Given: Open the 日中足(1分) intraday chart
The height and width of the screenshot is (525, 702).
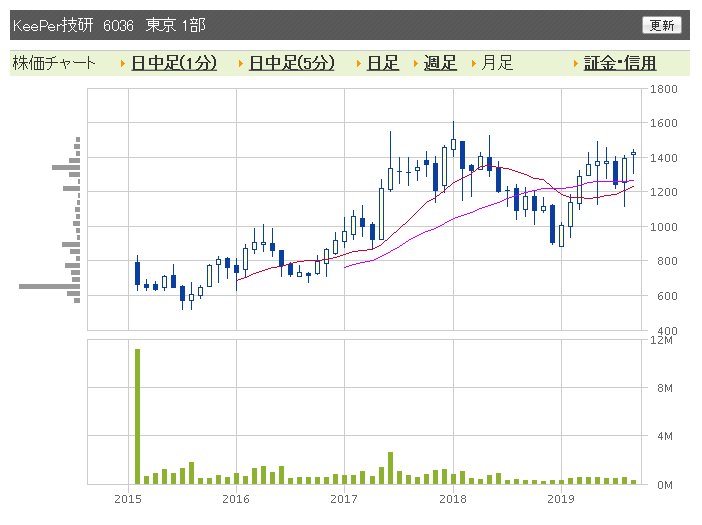Looking at the screenshot, I should [x=174, y=63].
